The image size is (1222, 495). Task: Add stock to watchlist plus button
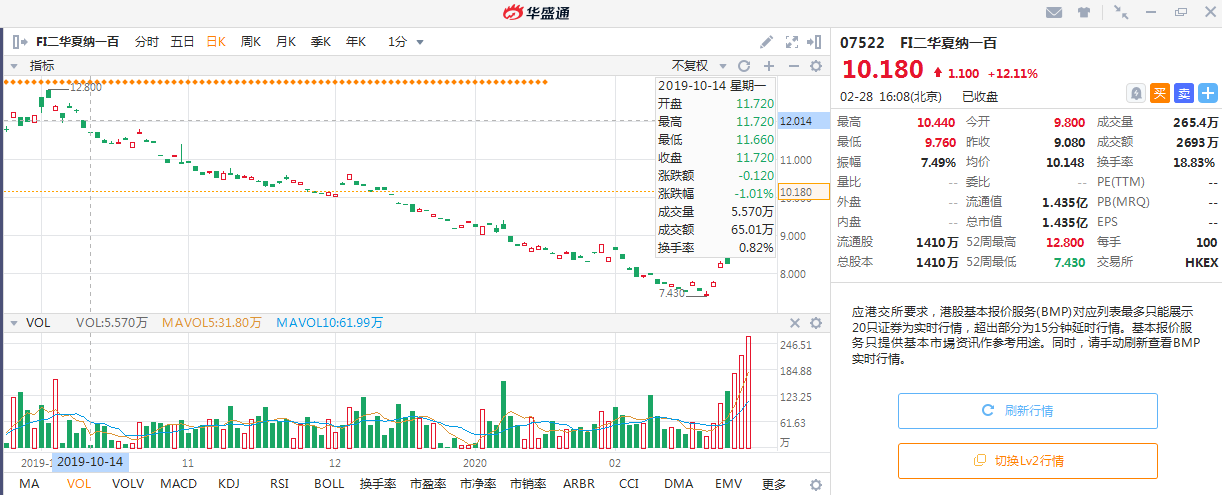click(x=1208, y=93)
